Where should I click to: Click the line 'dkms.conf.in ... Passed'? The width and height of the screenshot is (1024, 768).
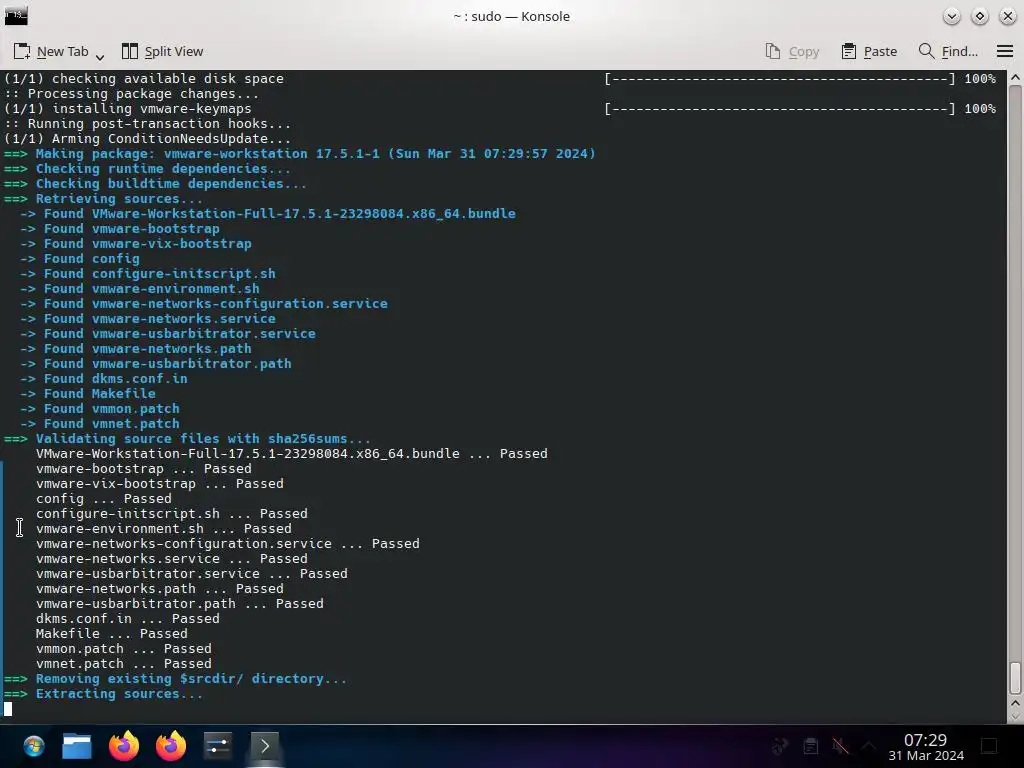point(127,618)
